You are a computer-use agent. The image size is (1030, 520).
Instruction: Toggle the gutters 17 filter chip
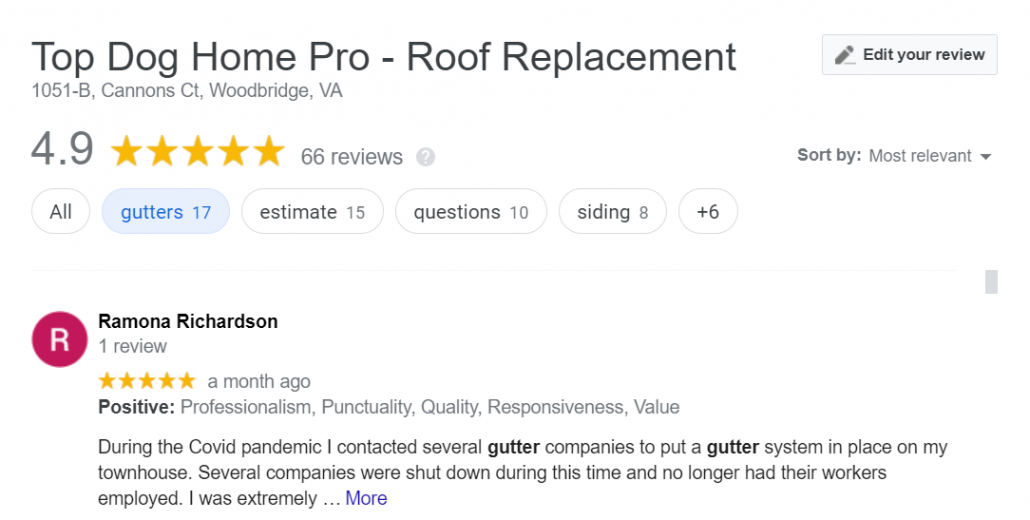click(166, 211)
